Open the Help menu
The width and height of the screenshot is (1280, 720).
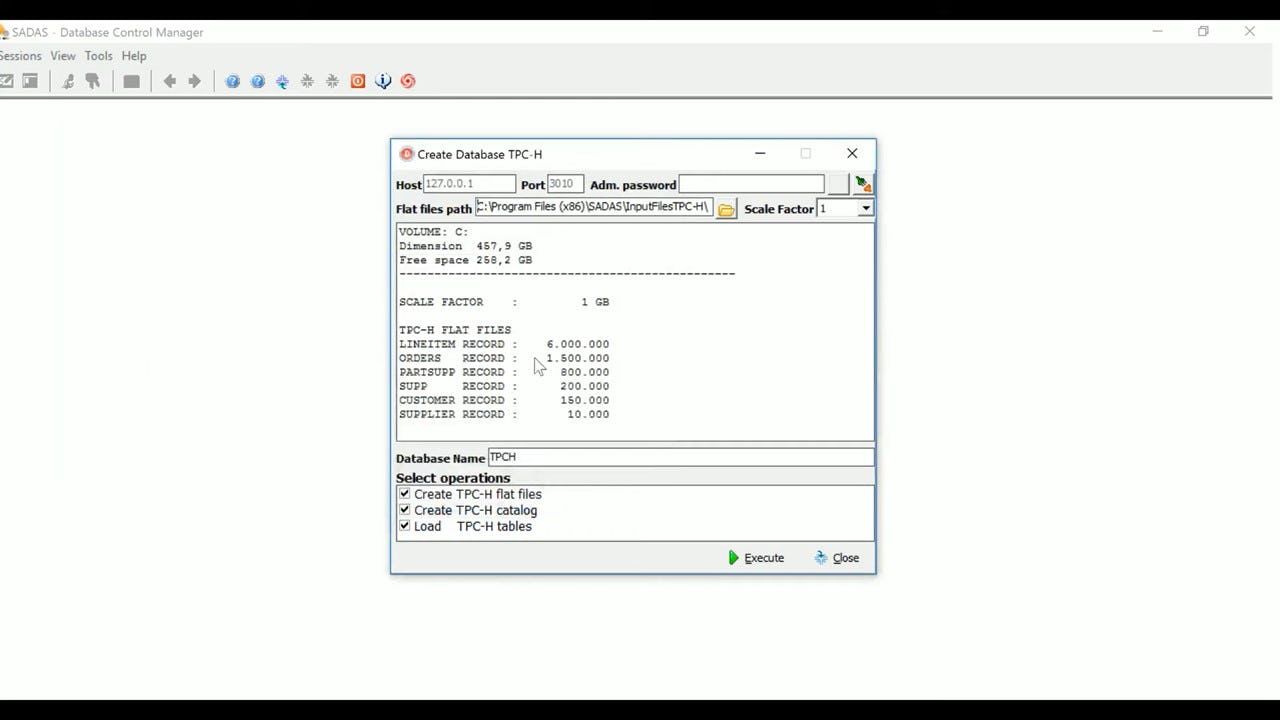point(133,56)
